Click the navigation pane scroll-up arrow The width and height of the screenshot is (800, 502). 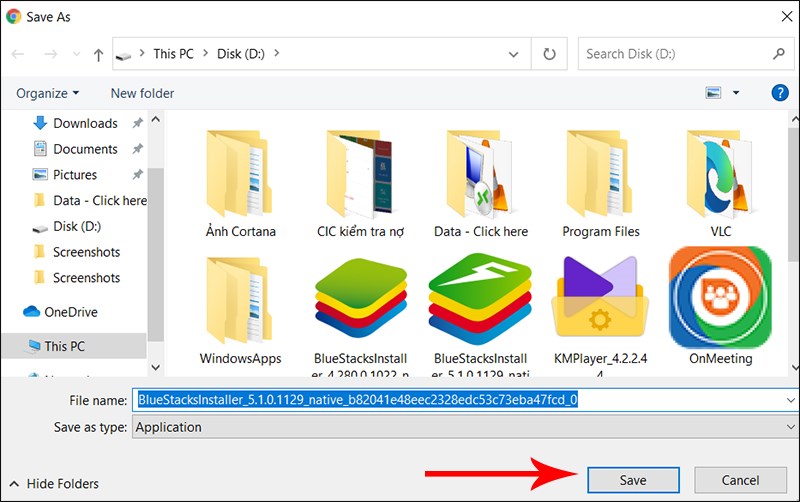tap(156, 119)
